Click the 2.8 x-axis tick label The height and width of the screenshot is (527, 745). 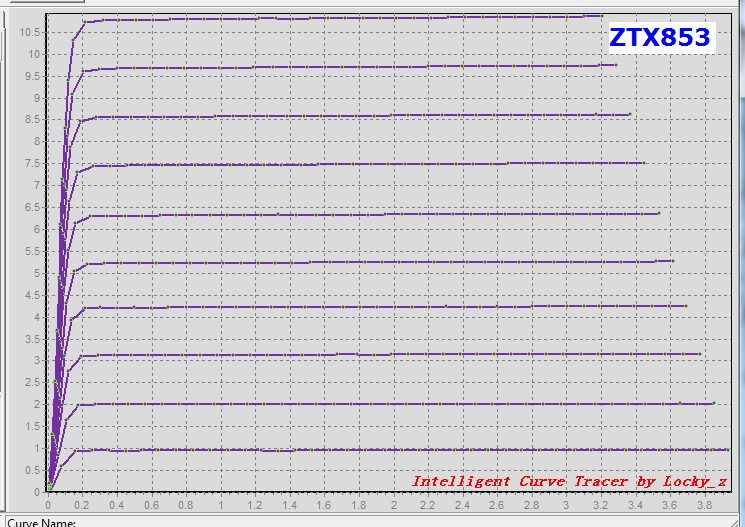coord(531,505)
